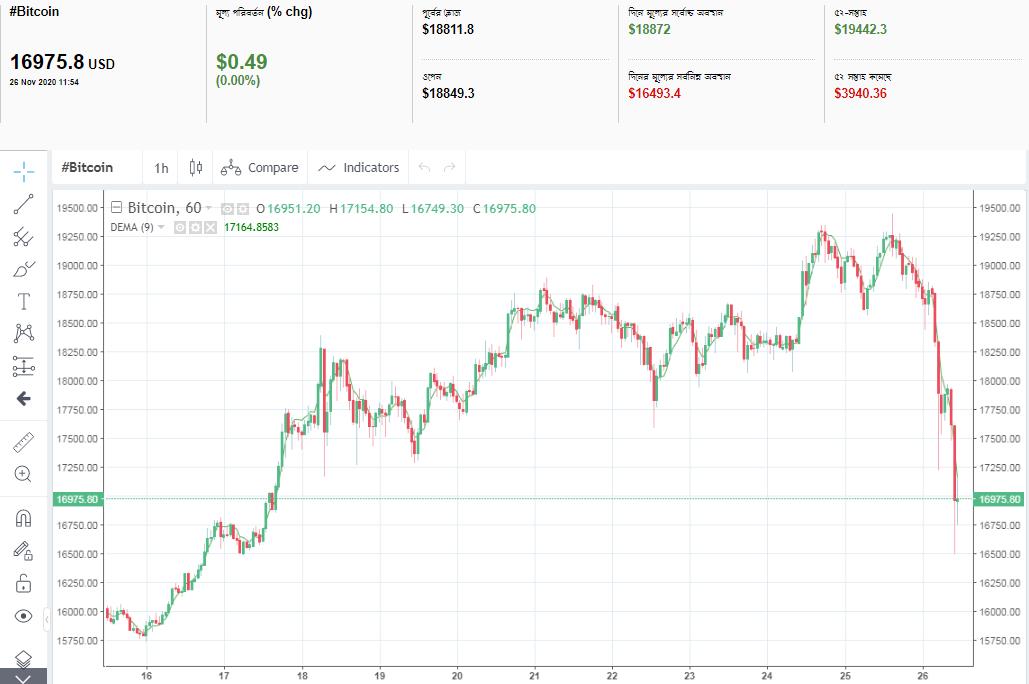Click the Close value C 16975.80
Viewport: 1029px width, 684px height.
pyautogui.click(x=504, y=209)
